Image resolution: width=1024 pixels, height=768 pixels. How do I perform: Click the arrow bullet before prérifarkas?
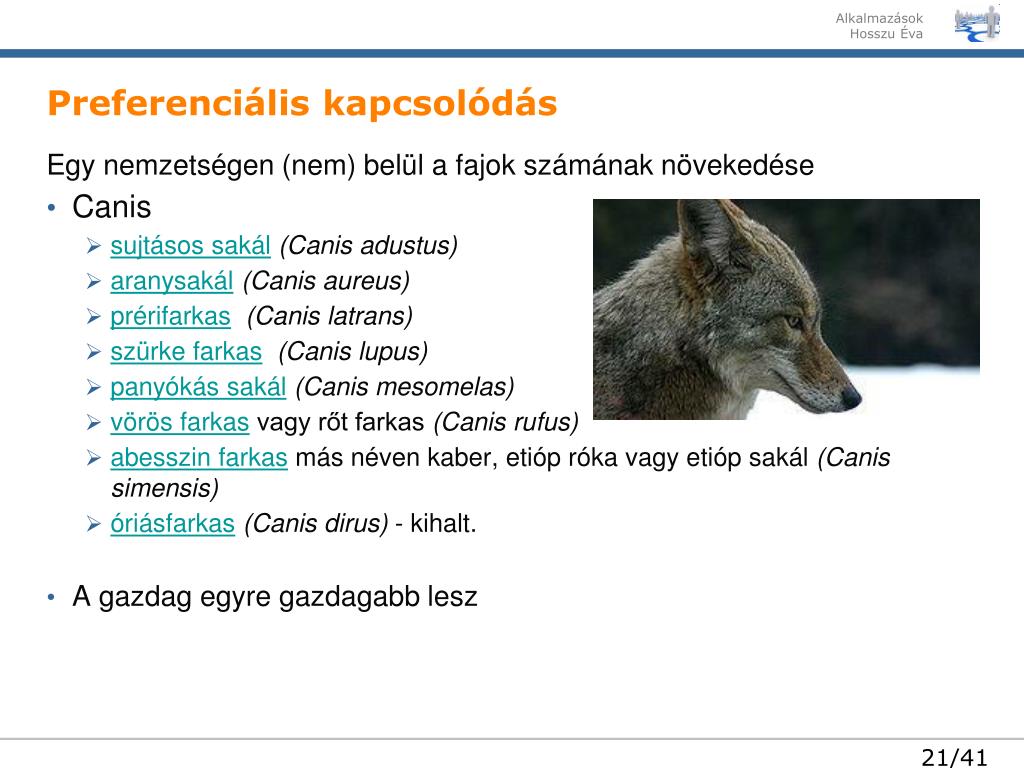(94, 317)
